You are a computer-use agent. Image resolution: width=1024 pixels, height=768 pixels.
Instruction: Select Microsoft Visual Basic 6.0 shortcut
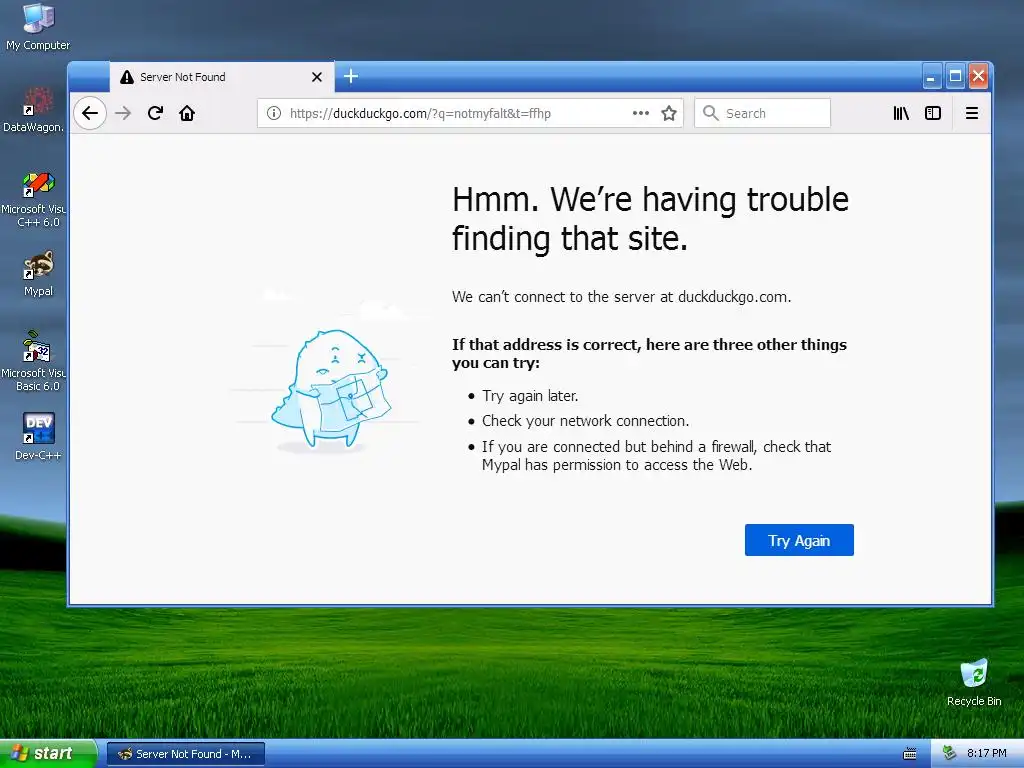coord(35,361)
